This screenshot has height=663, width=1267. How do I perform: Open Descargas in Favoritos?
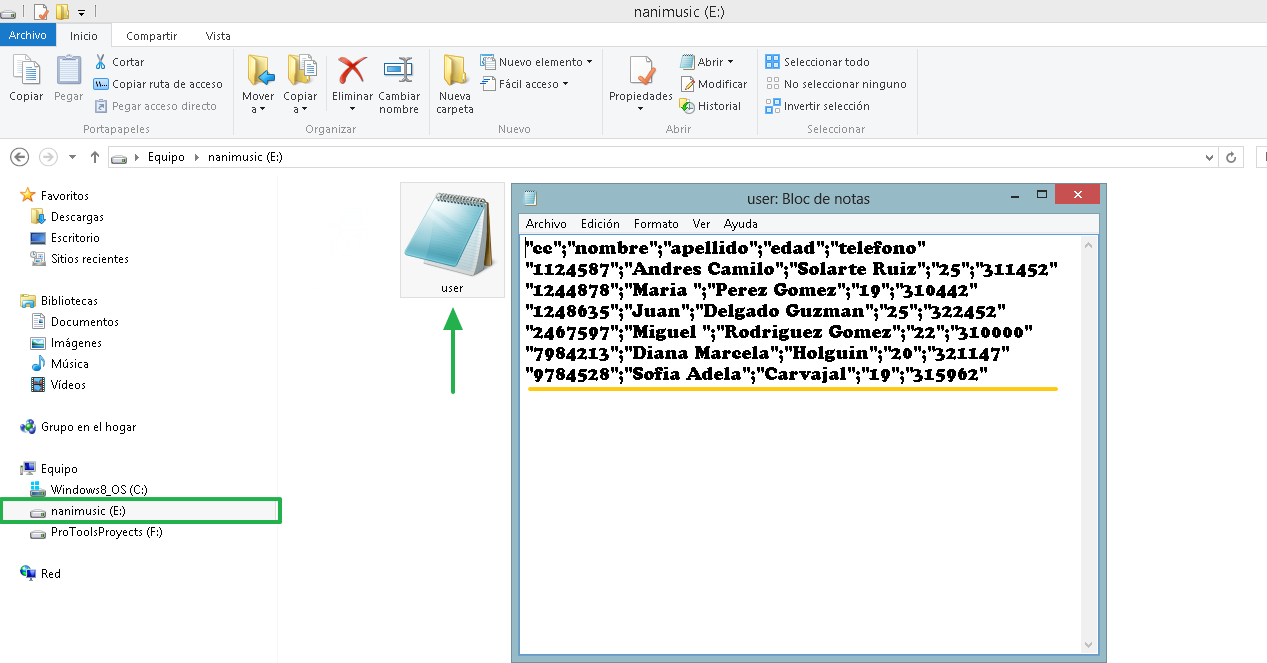point(77,217)
